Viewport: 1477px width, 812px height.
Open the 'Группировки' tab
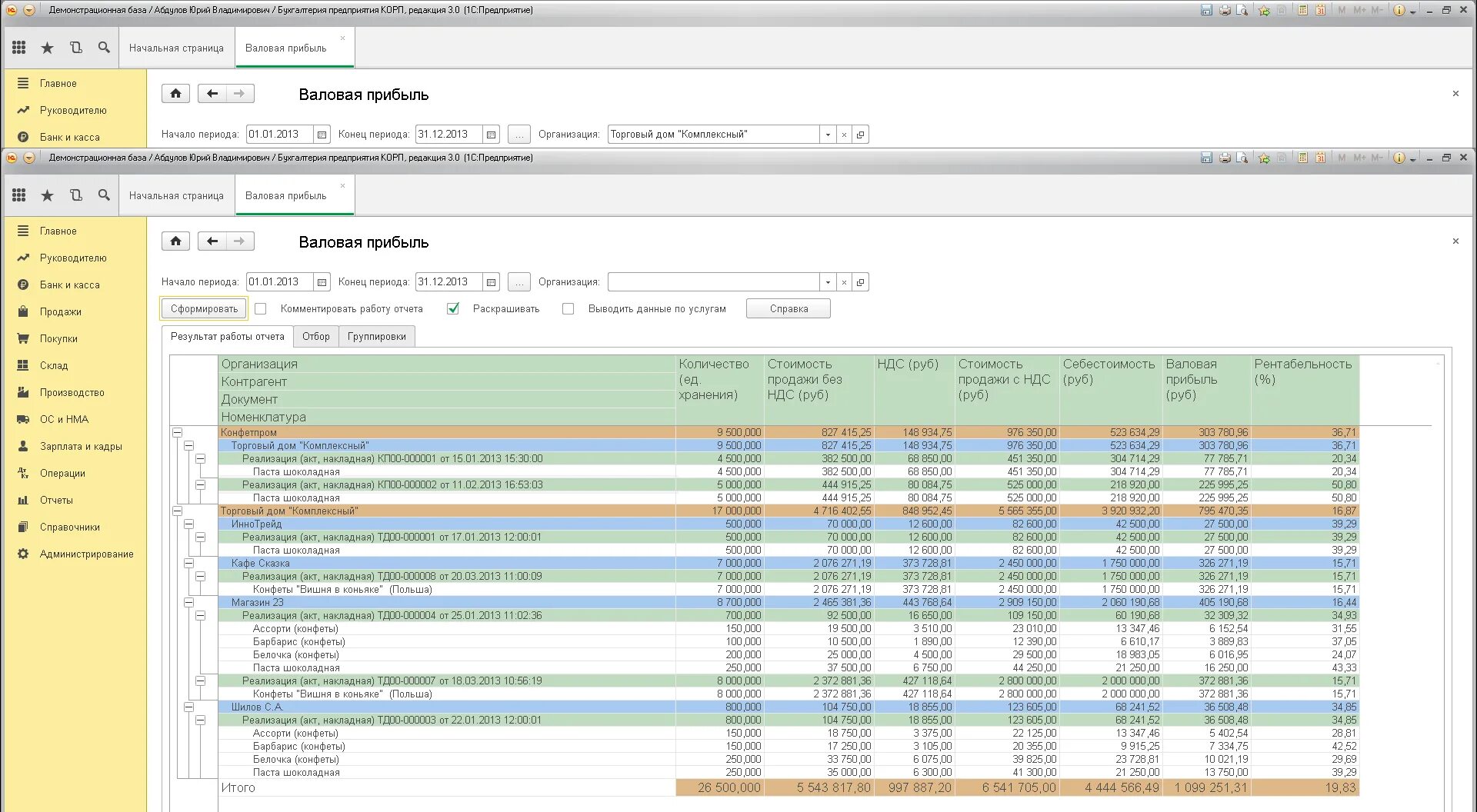377,336
